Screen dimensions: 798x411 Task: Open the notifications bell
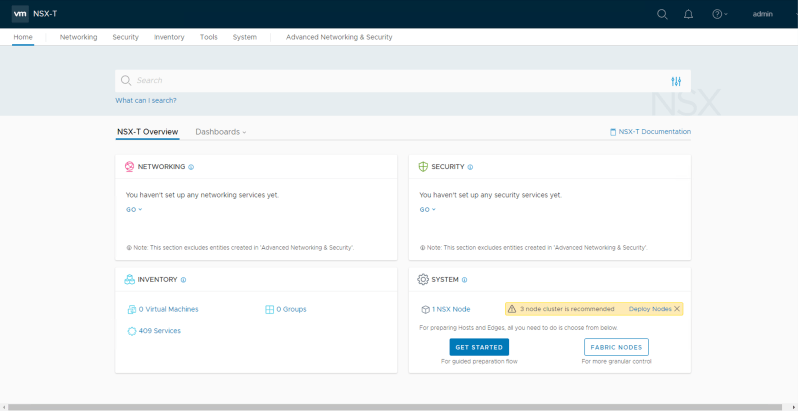pyautogui.click(x=688, y=14)
